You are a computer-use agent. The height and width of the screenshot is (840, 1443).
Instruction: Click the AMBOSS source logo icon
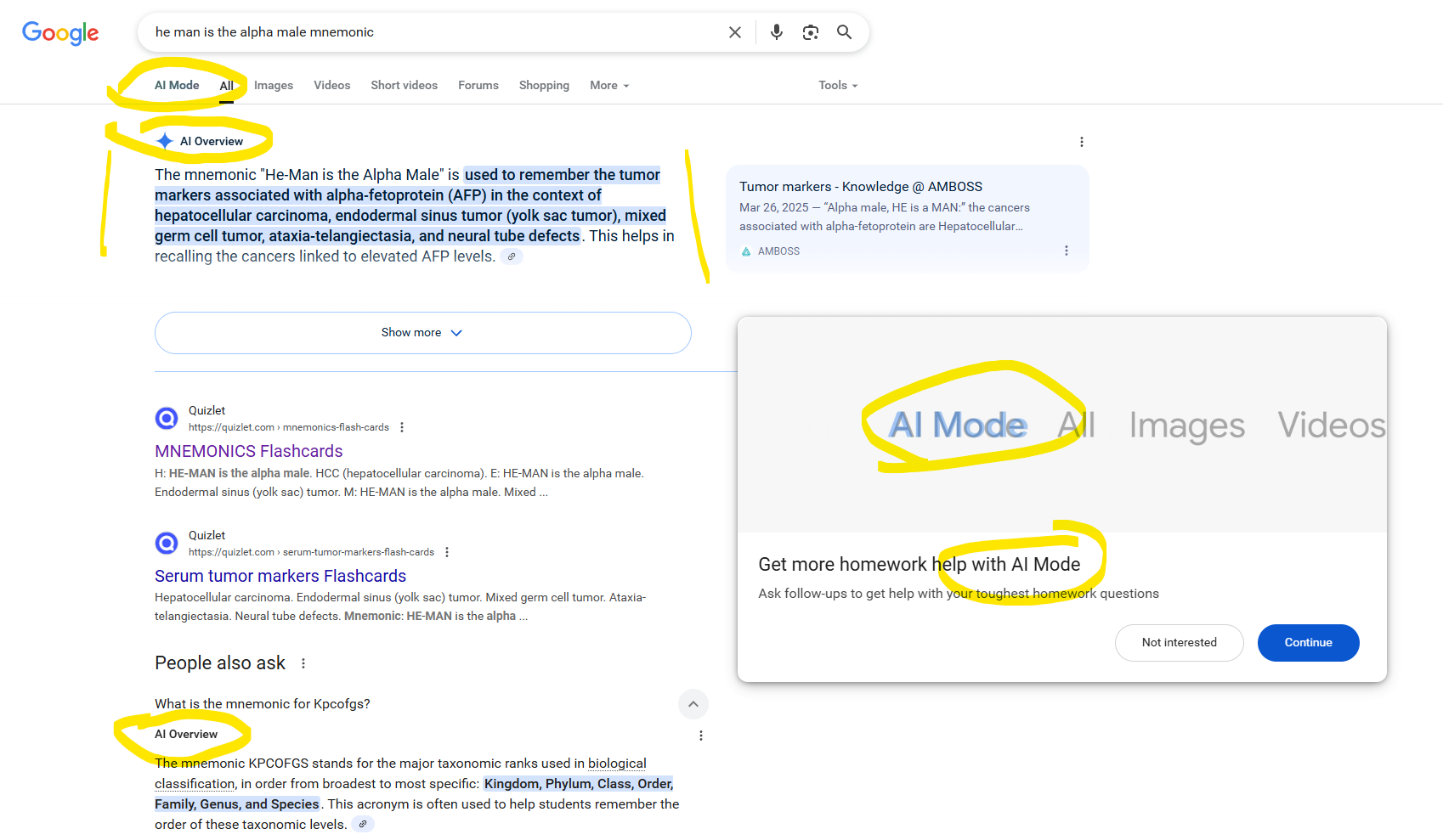point(746,251)
